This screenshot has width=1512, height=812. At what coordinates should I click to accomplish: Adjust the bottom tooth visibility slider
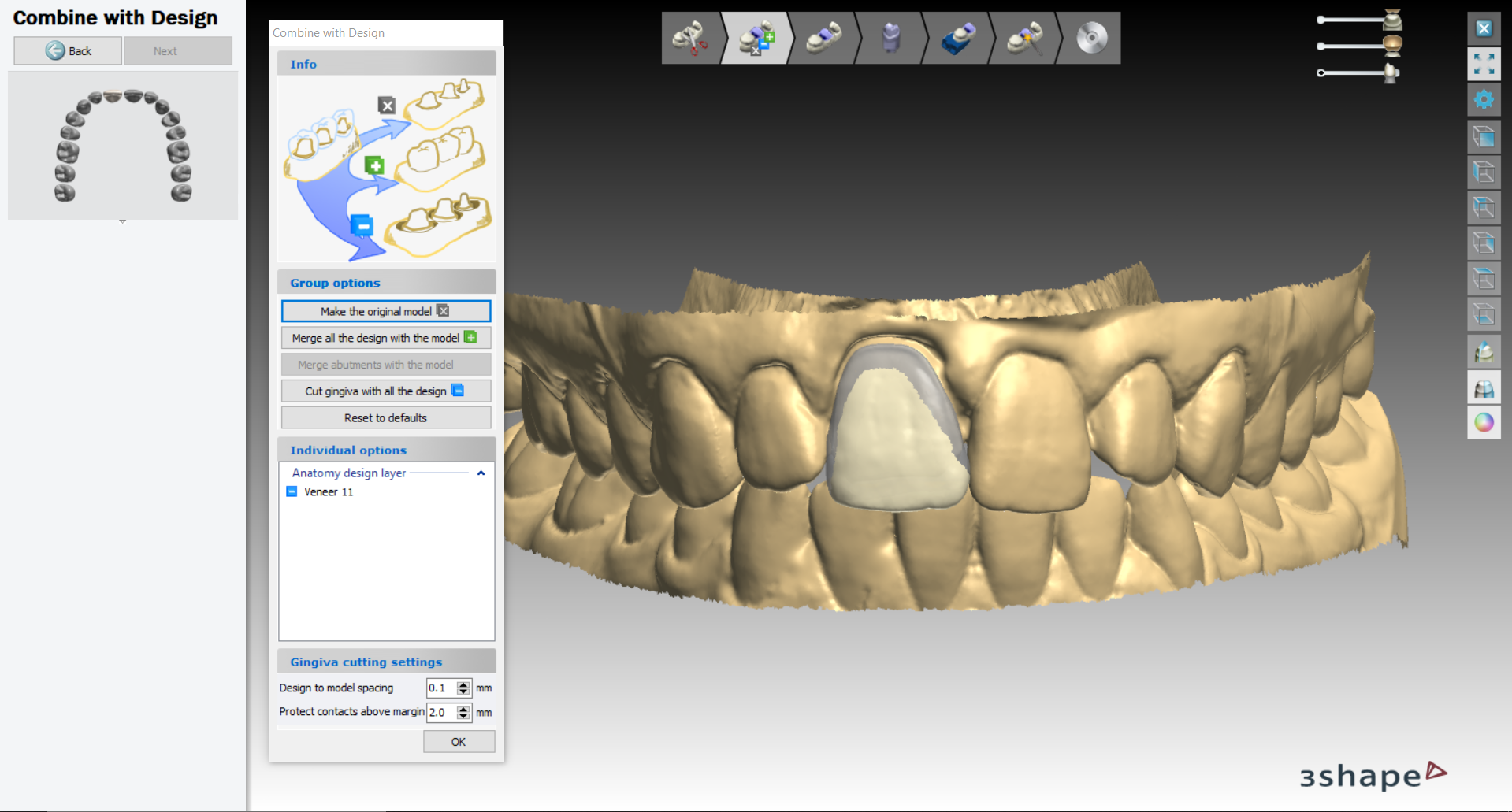click(x=1359, y=72)
